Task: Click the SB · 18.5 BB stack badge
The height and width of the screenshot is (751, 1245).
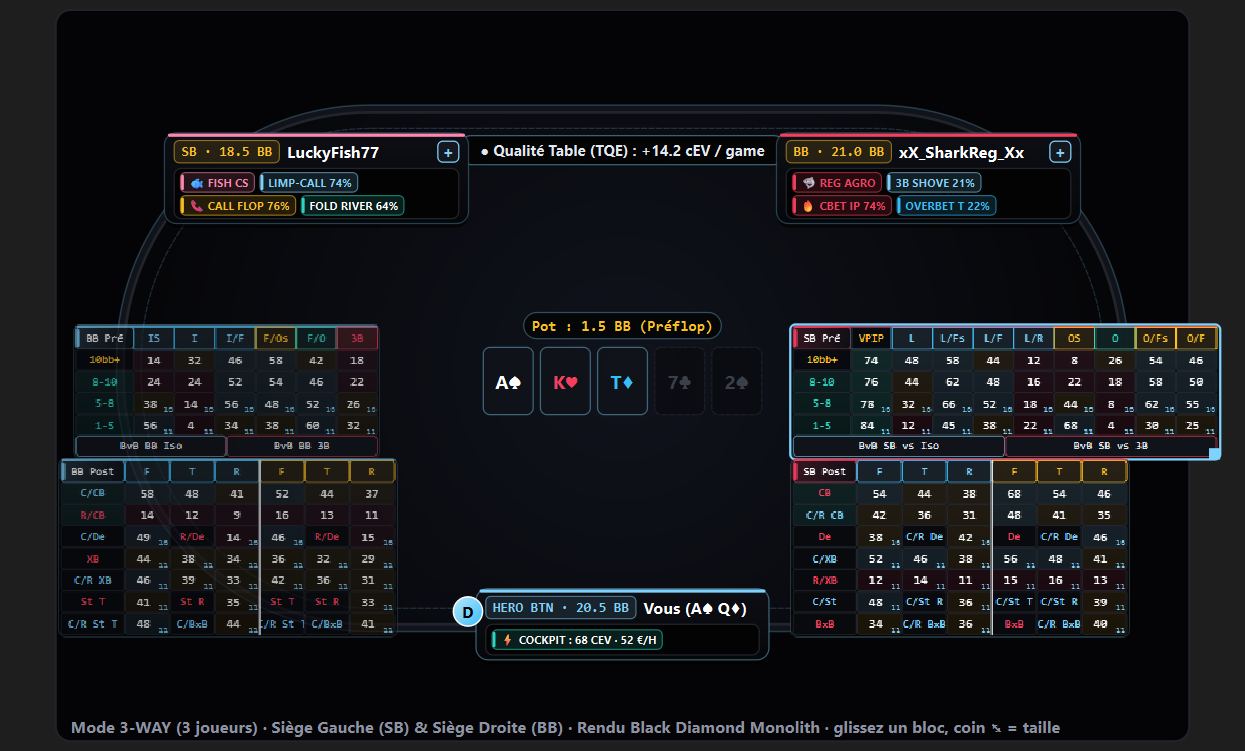Action: [x=227, y=152]
